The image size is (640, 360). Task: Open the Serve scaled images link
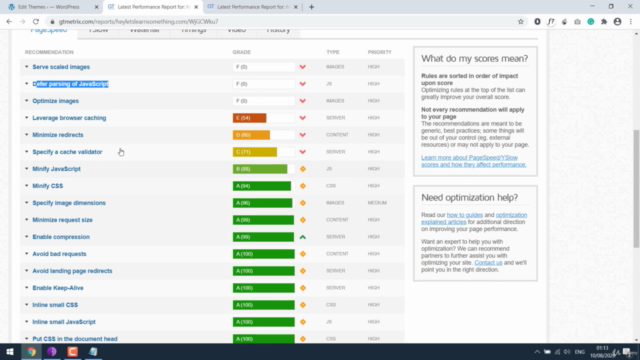[61, 67]
